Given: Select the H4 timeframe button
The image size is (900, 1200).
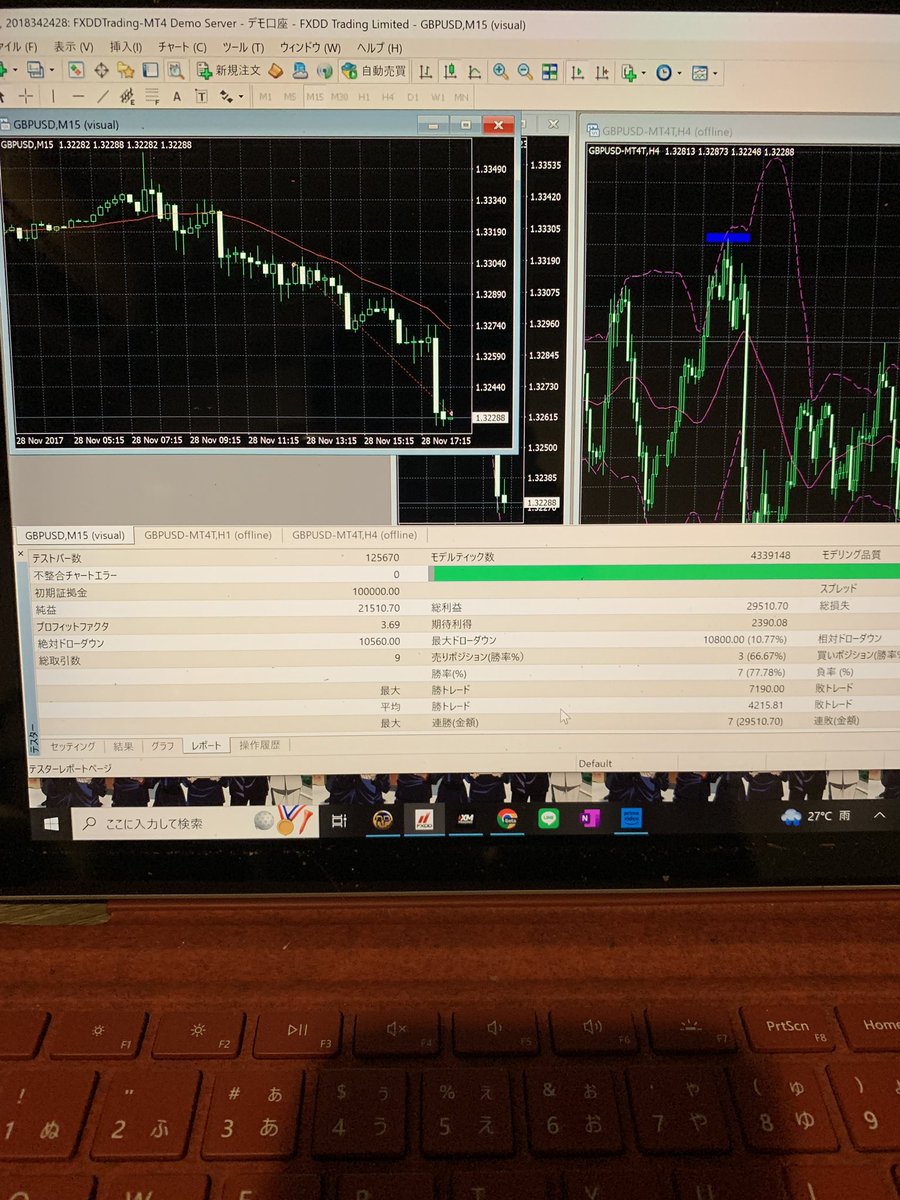Looking at the screenshot, I should pos(389,97).
